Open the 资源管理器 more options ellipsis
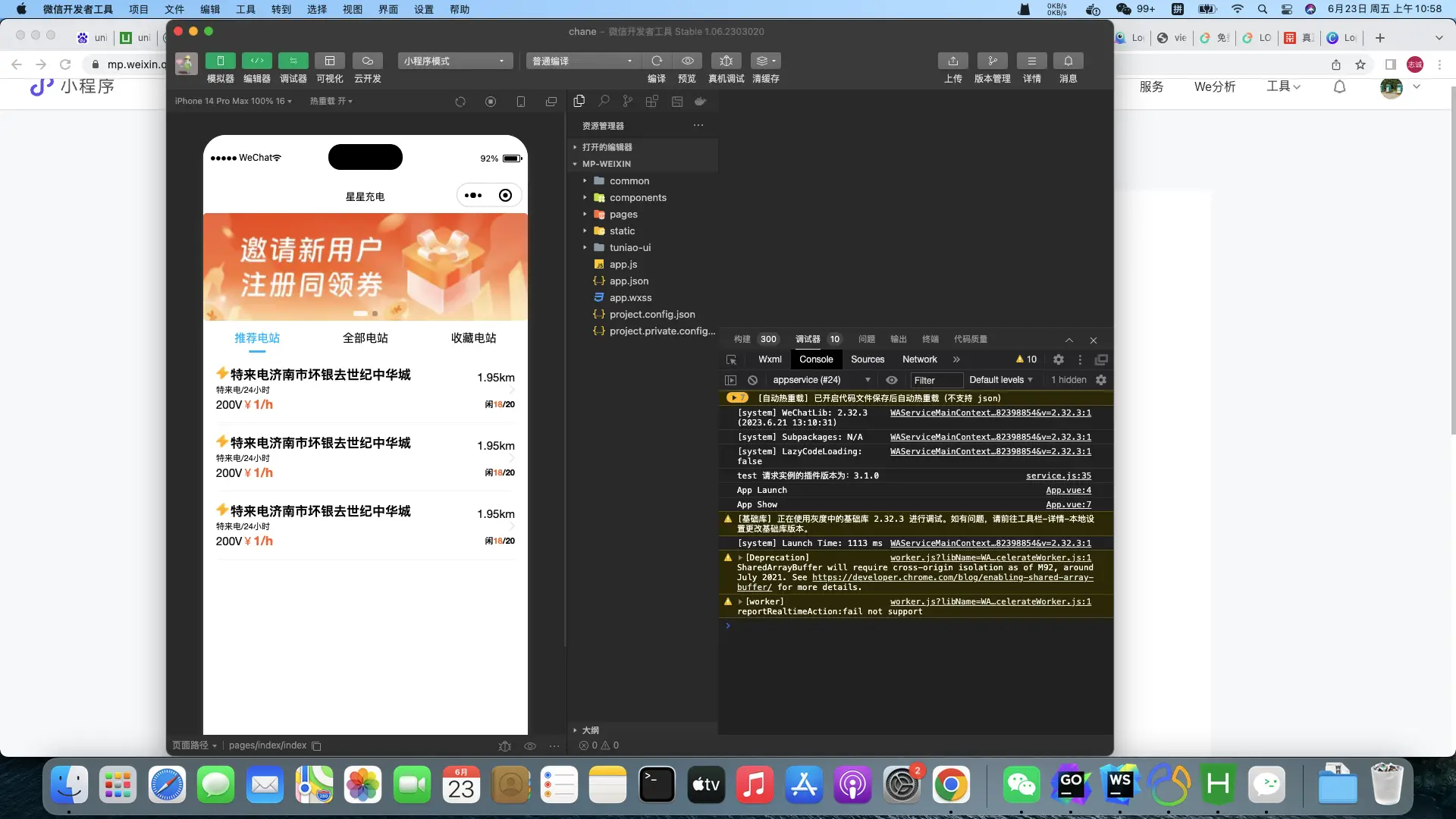This screenshot has height=819, width=1456. pyautogui.click(x=698, y=125)
